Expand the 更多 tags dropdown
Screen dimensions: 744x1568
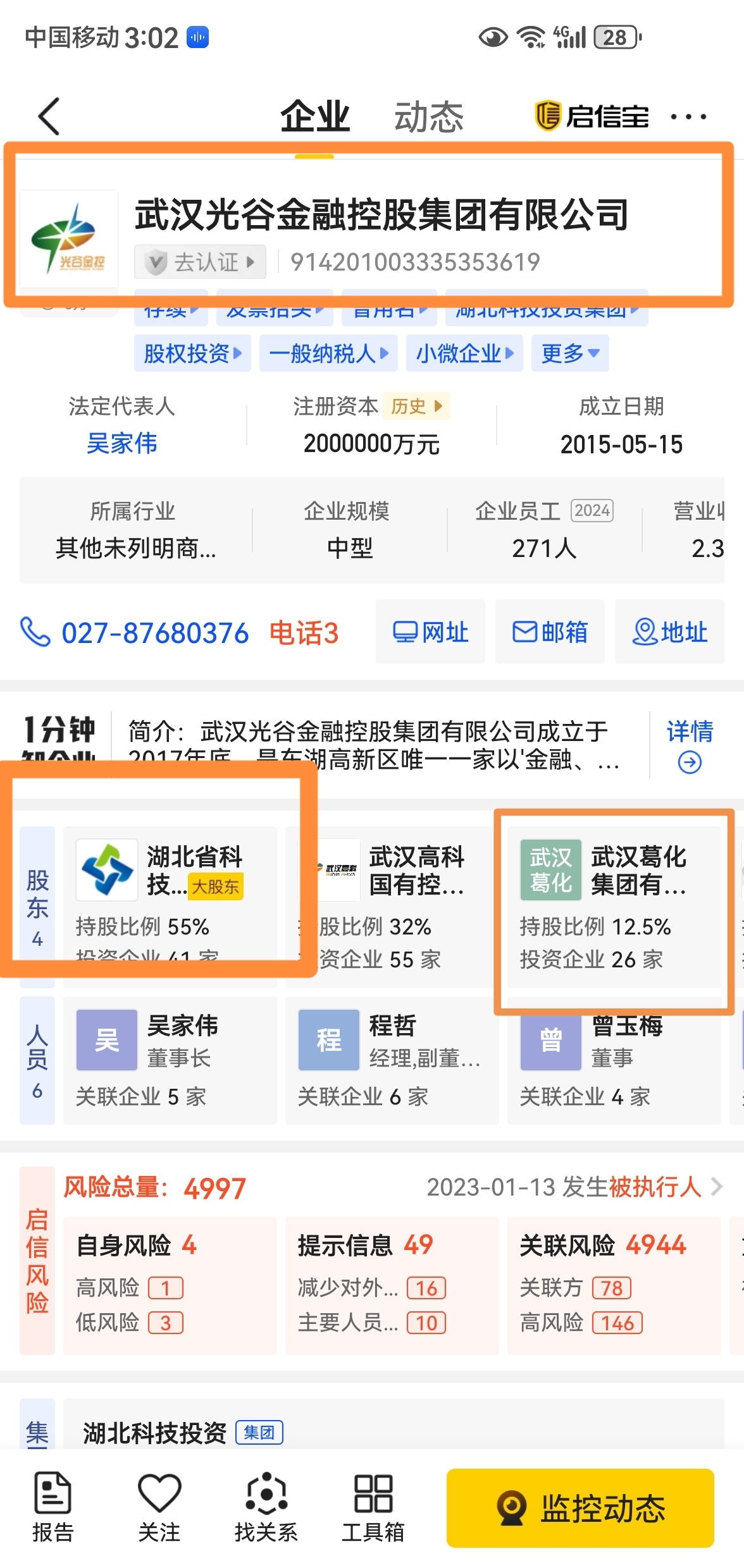click(570, 353)
